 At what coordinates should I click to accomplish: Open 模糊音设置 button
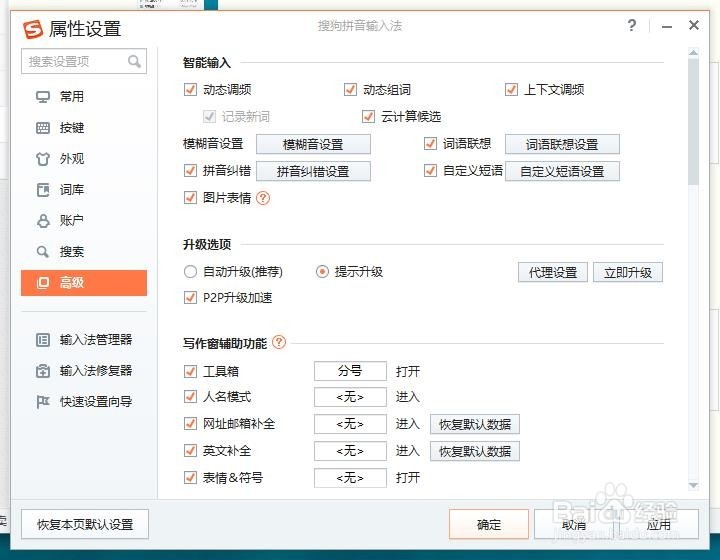(x=313, y=145)
